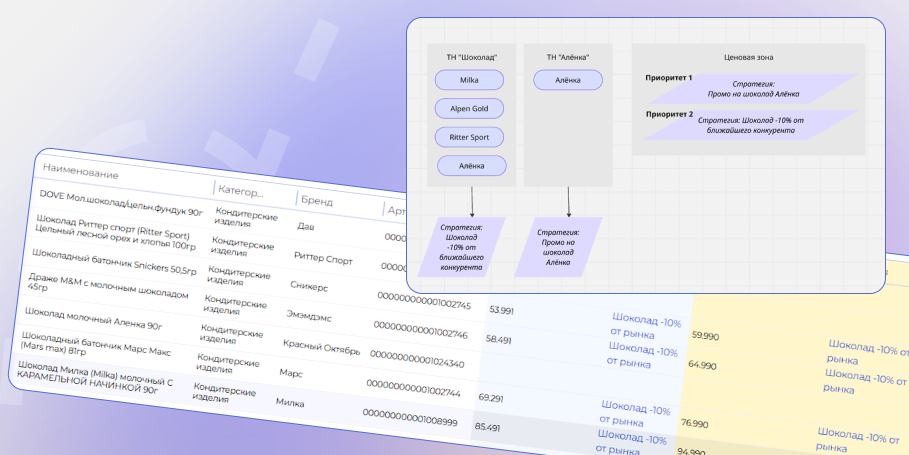Click Алёнка pill under ТН "Шоколад"
This screenshot has width=909, height=455.
coord(471,166)
